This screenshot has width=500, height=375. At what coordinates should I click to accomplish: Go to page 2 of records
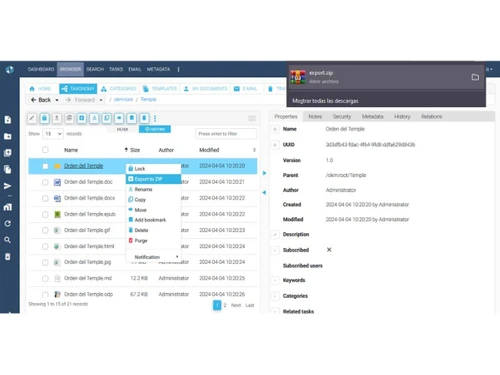pos(225,305)
